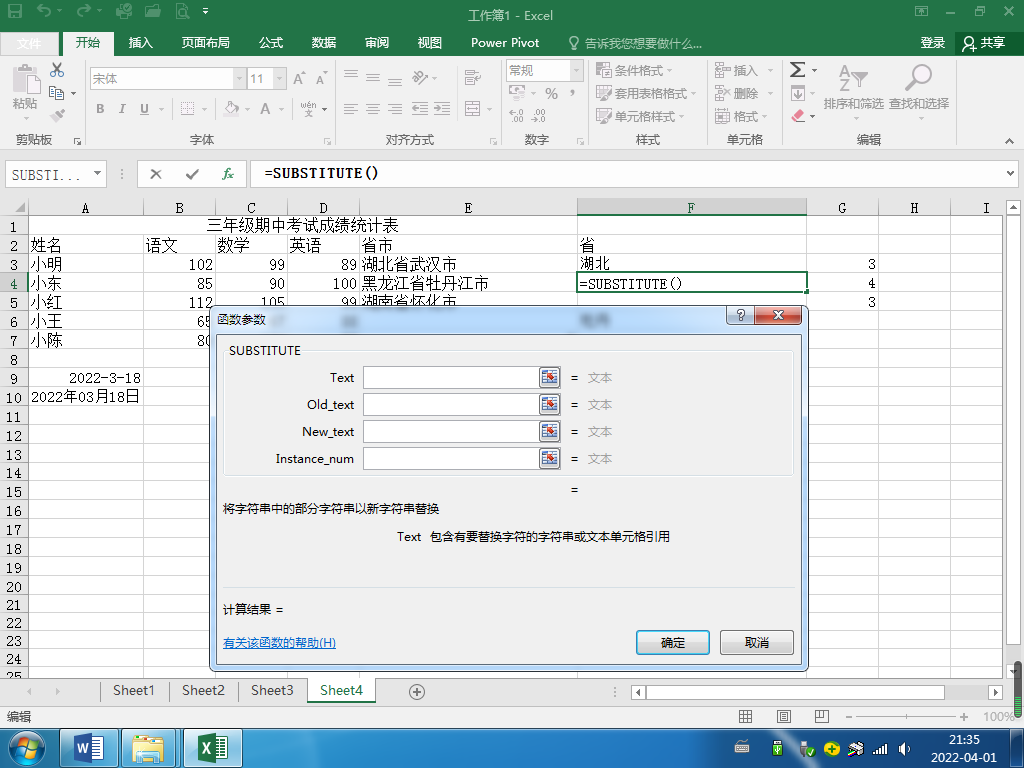Click the range selector icon for New_text
This screenshot has height=768, width=1024.
(550, 431)
